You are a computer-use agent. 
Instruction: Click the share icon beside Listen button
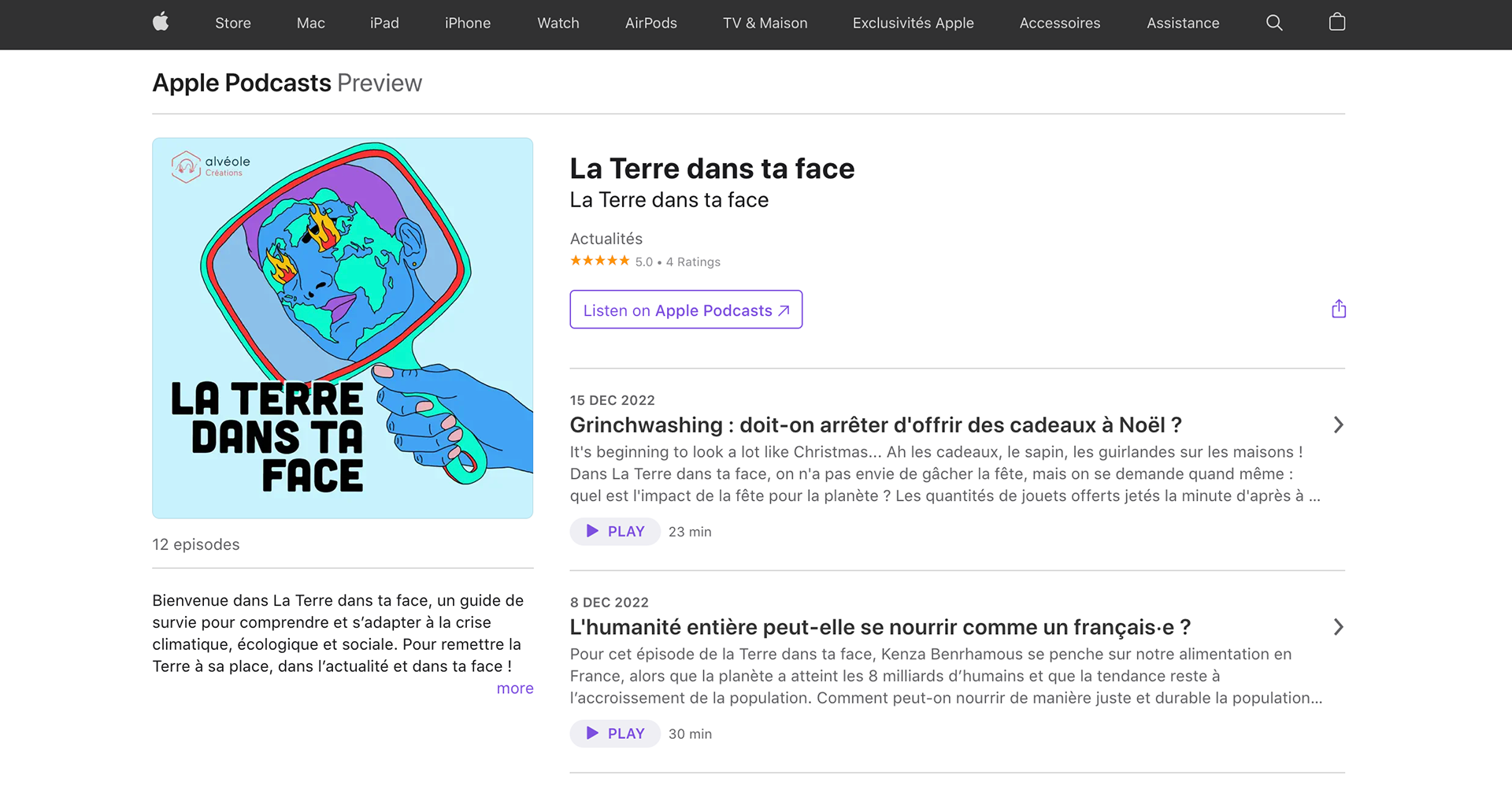coord(1339,309)
